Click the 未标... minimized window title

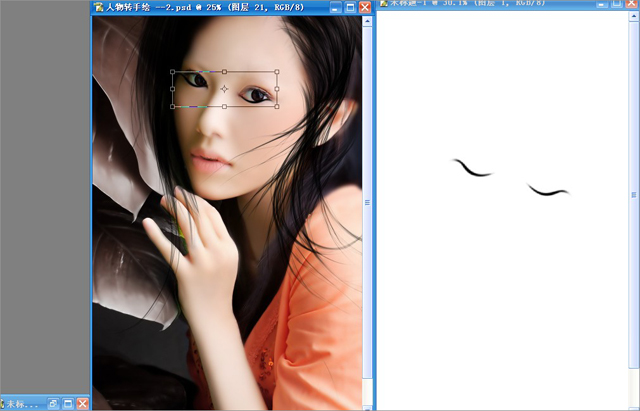coord(22,404)
